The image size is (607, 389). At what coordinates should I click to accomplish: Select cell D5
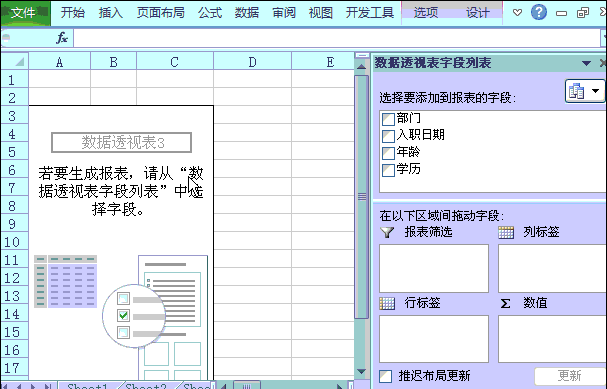click(252, 151)
